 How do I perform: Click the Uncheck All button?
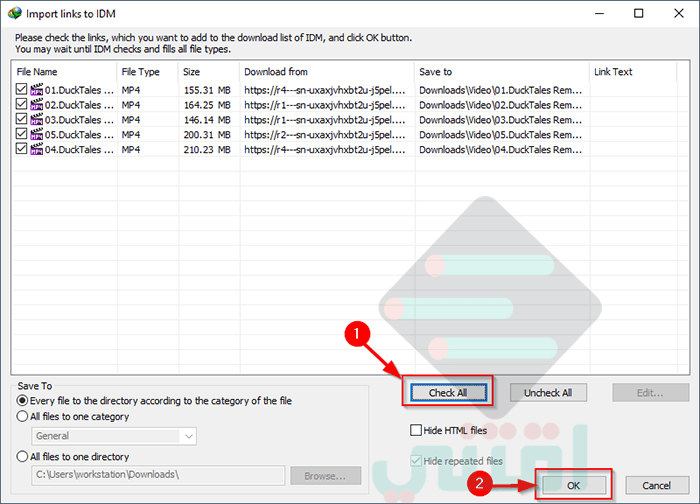click(x=548, y=392)
